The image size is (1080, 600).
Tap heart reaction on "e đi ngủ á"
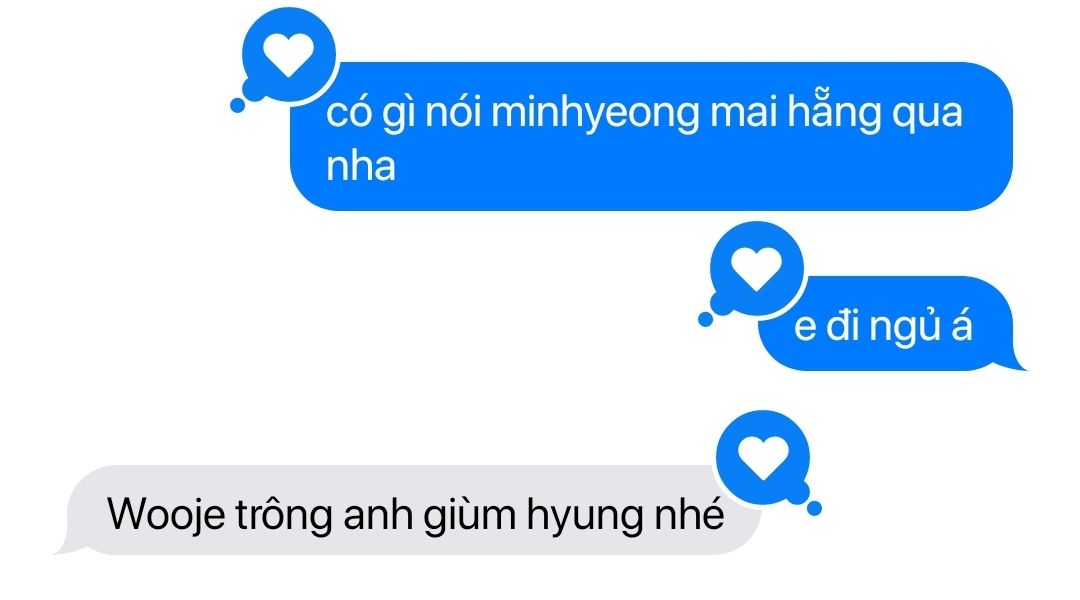[756, 269]
